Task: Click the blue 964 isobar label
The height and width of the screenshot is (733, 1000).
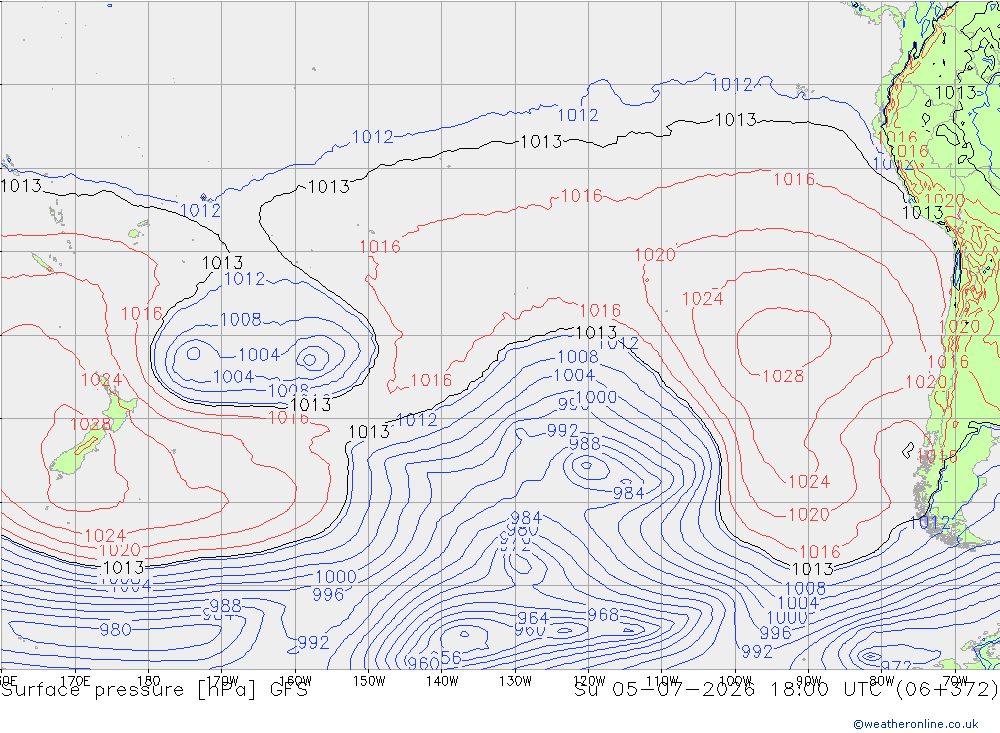Action: point(533,618)
